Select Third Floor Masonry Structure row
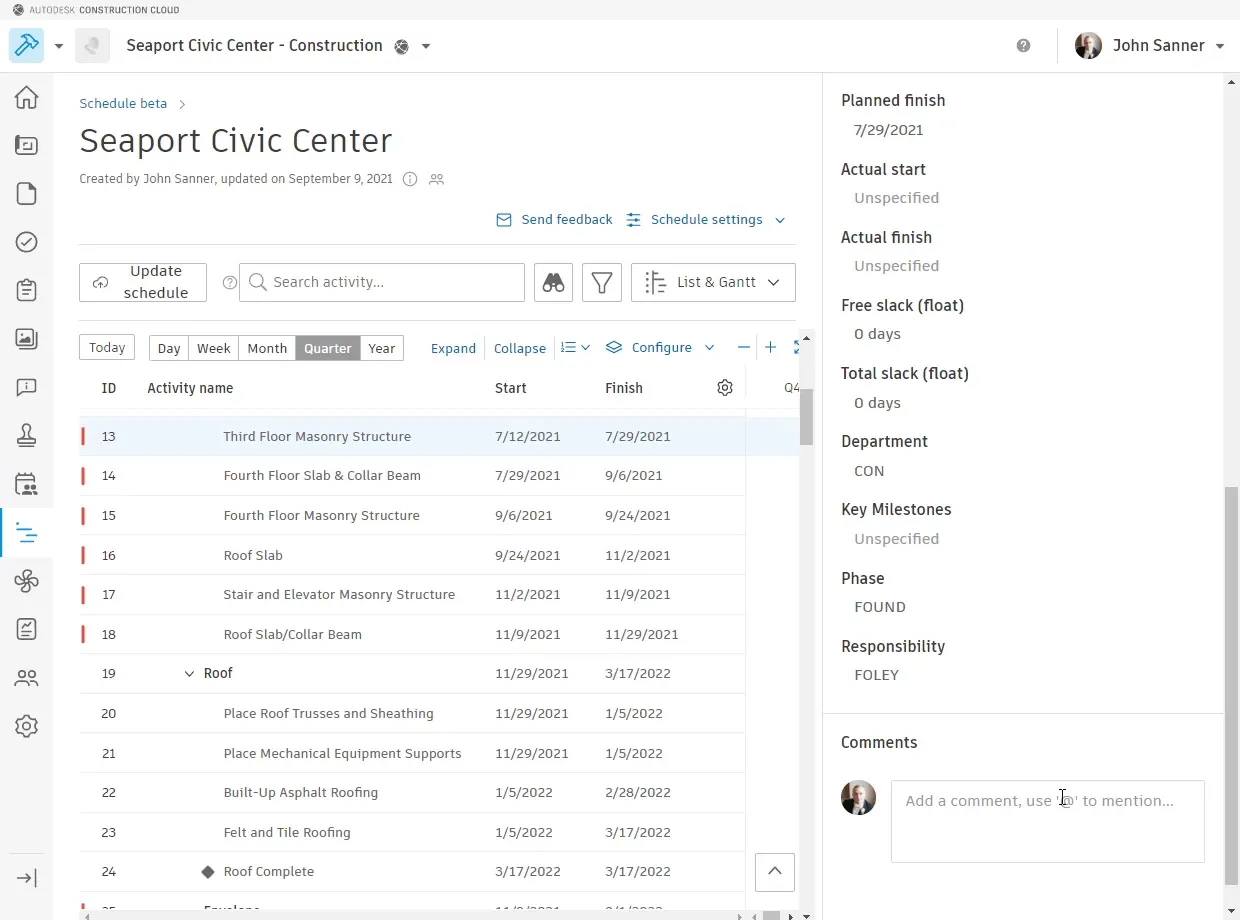Viewport: 1240px width, 920px height. pyautogui.click(x=412, y=437)
